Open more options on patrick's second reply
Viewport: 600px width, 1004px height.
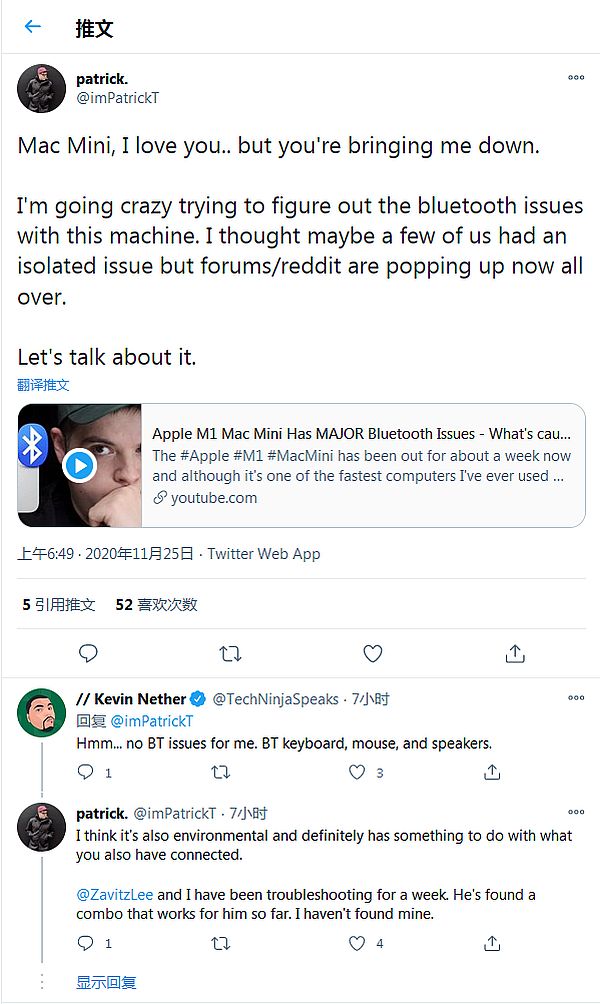click(576, 812)
